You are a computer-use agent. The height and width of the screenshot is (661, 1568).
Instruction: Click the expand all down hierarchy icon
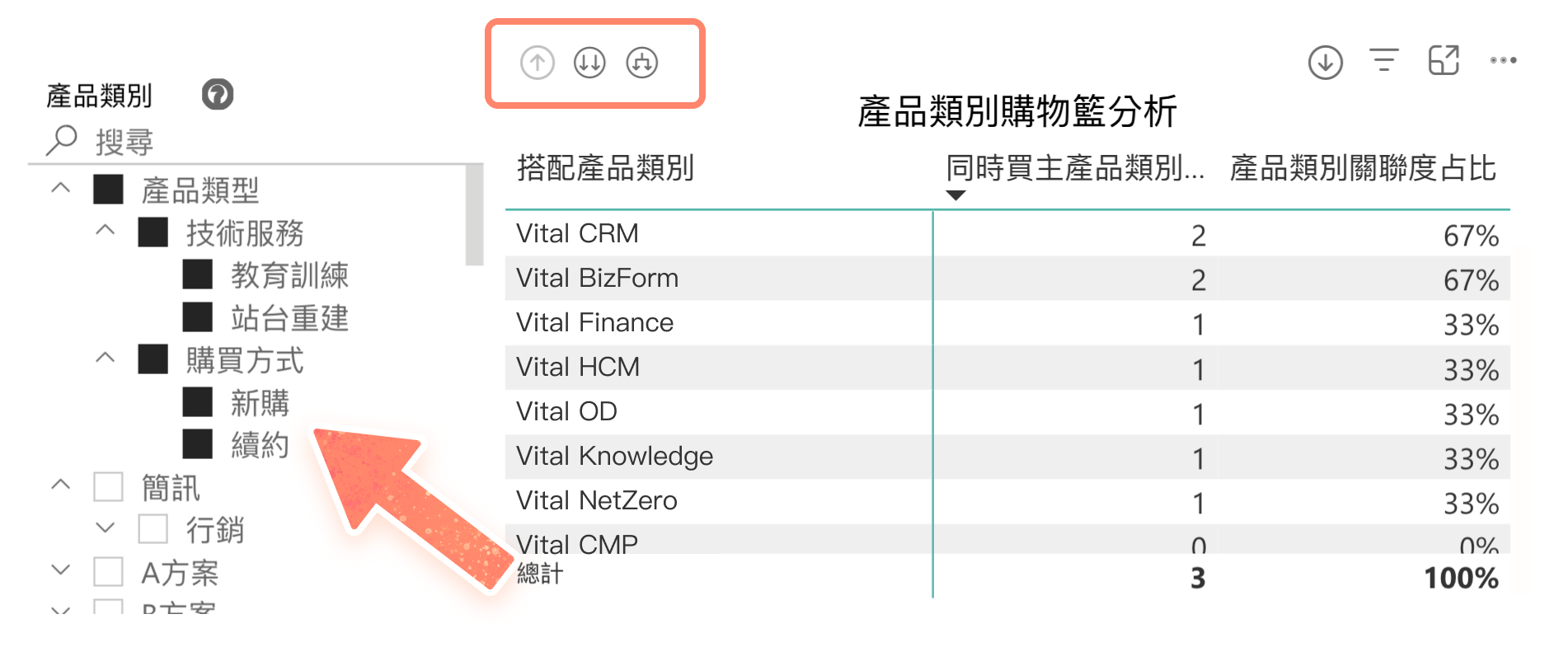pyautogui.click(x=641, y=63)
